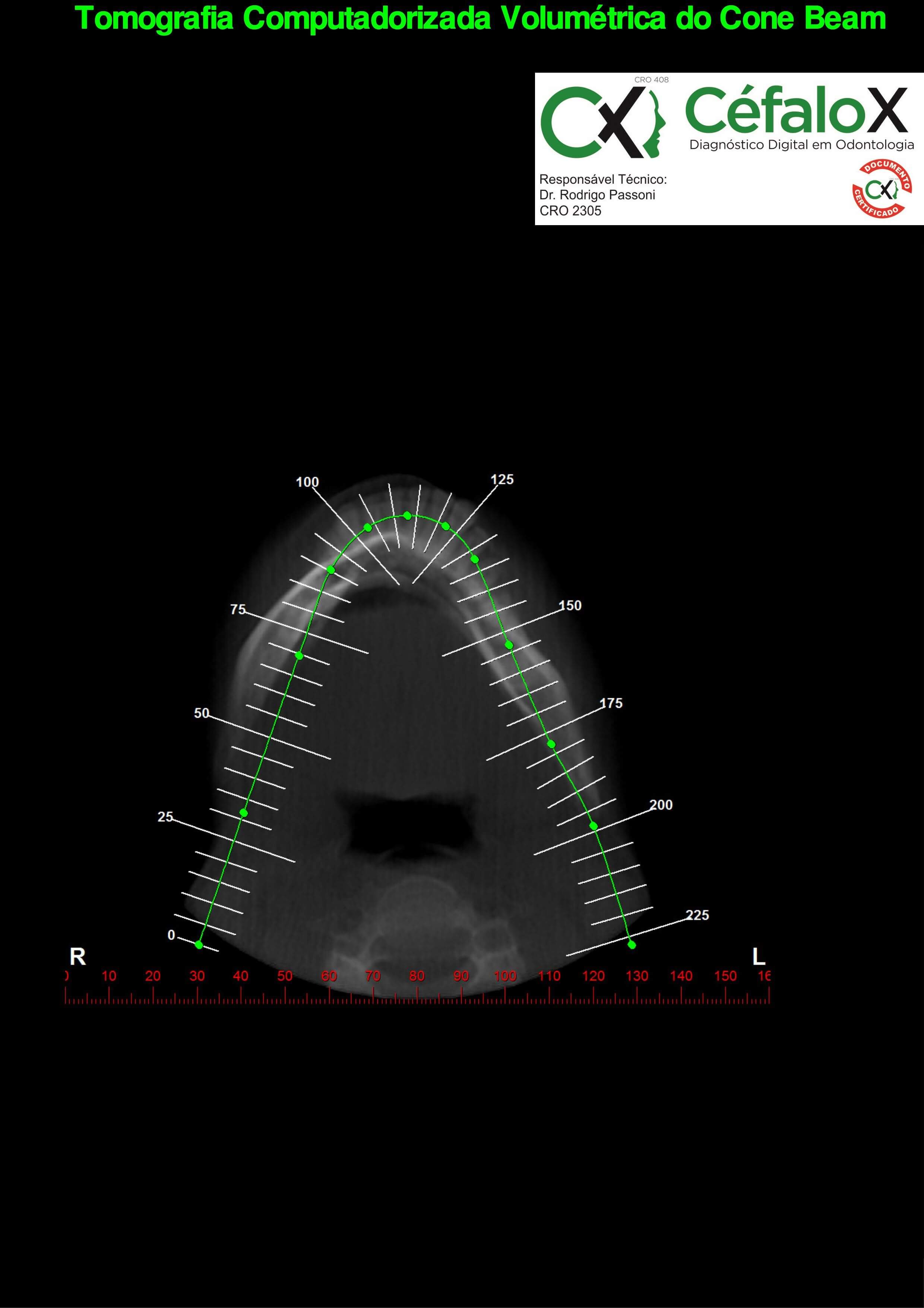This screenshot has height=1308, width=924.
Task: Click the green endpoint near label 225
Action: point(632,945)
